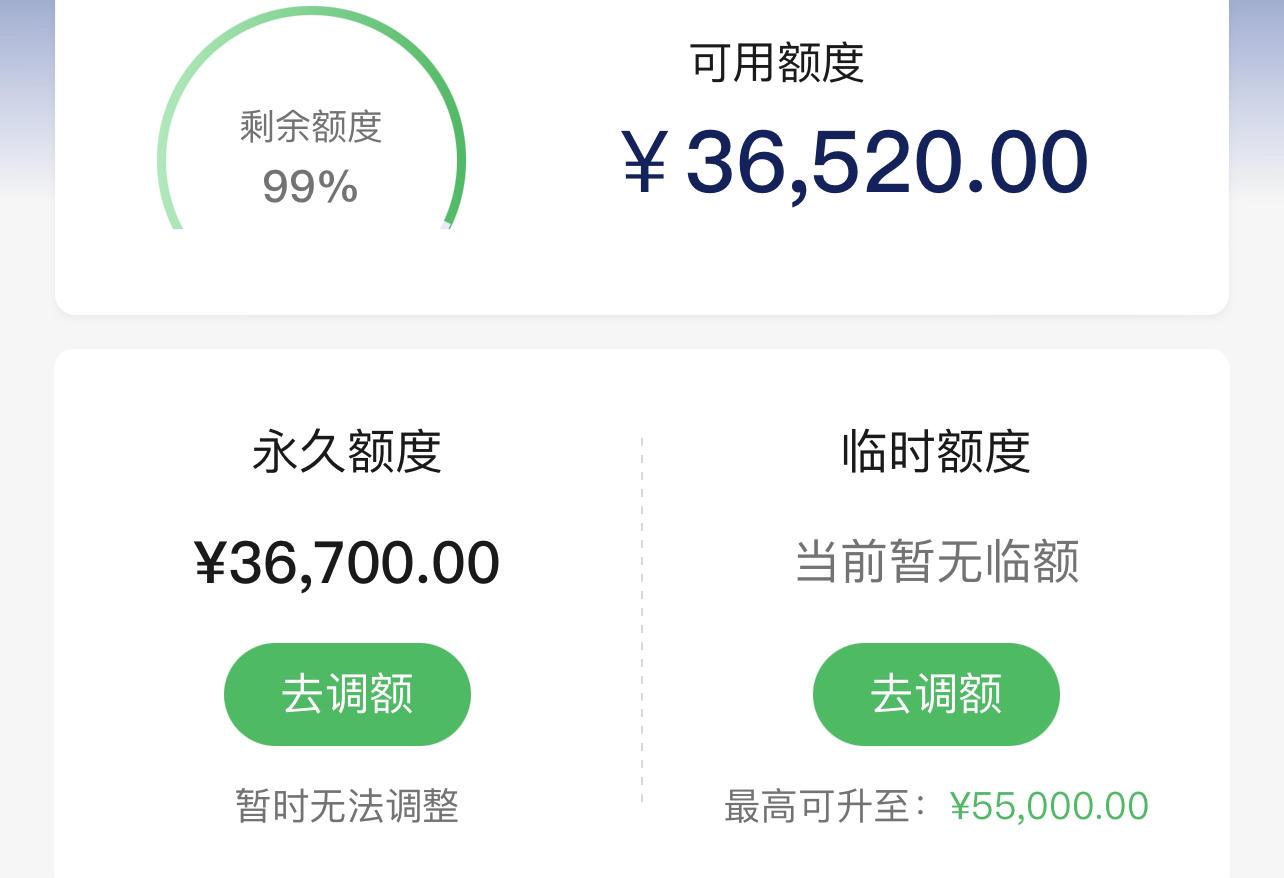Click the ¥ symbol in green ¥55,000.00

(960, 806)
